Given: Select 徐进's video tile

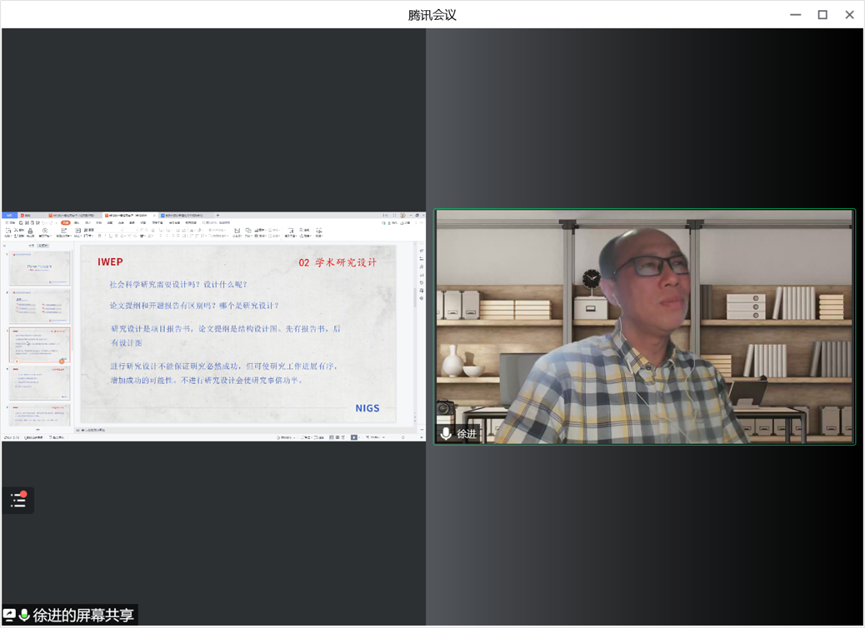Looking at the screenshot, I should 644,326.
